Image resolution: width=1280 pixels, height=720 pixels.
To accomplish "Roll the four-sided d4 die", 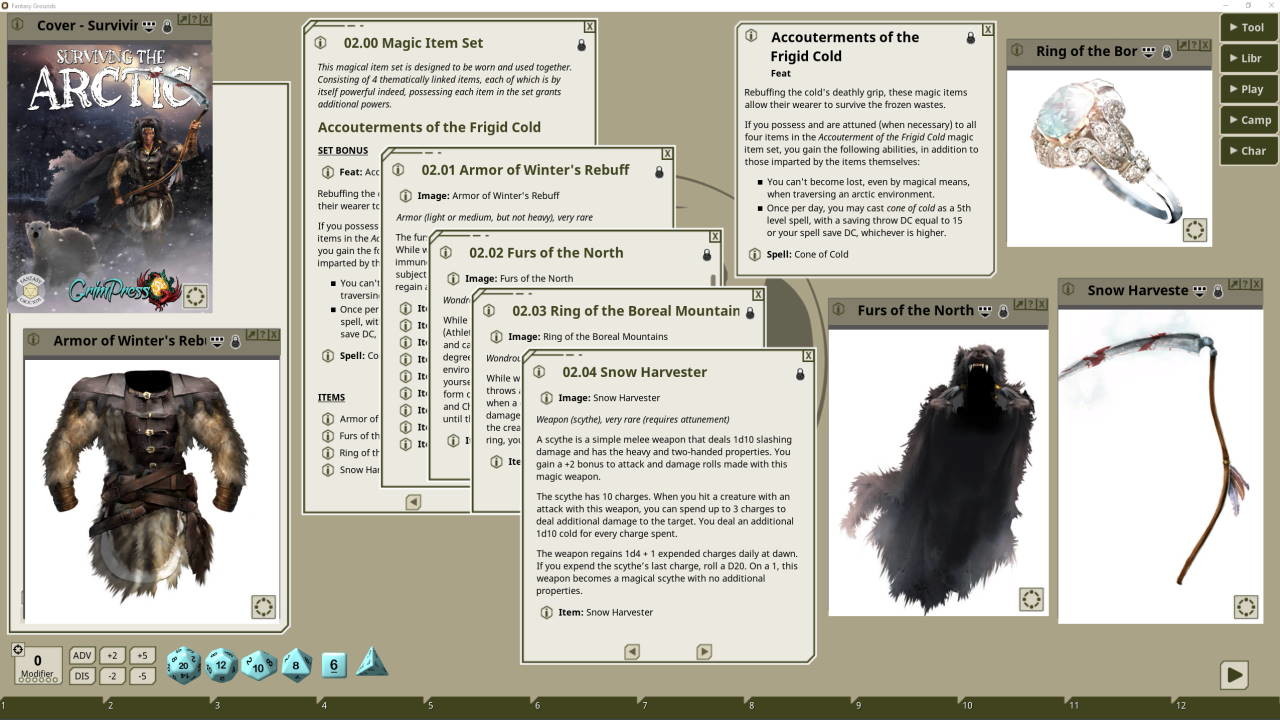I will click(371, 662).
